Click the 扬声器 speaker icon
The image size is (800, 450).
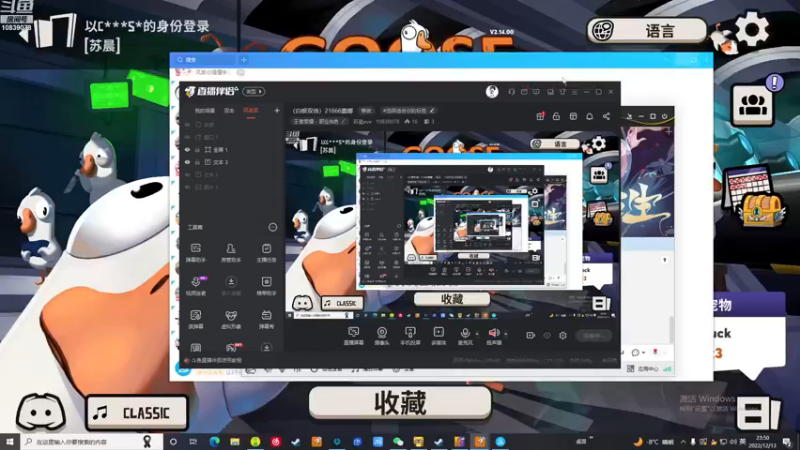494,335
